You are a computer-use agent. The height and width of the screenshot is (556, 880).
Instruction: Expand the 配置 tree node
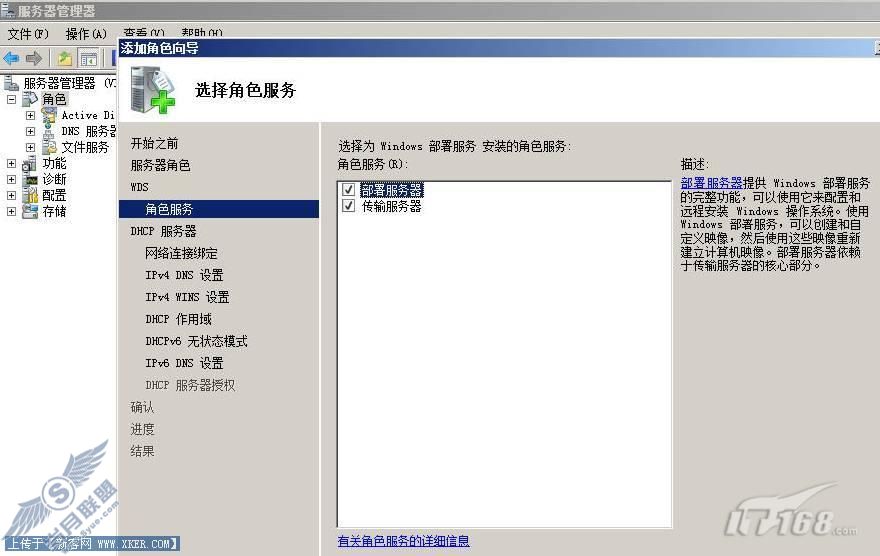pos(11,195)
